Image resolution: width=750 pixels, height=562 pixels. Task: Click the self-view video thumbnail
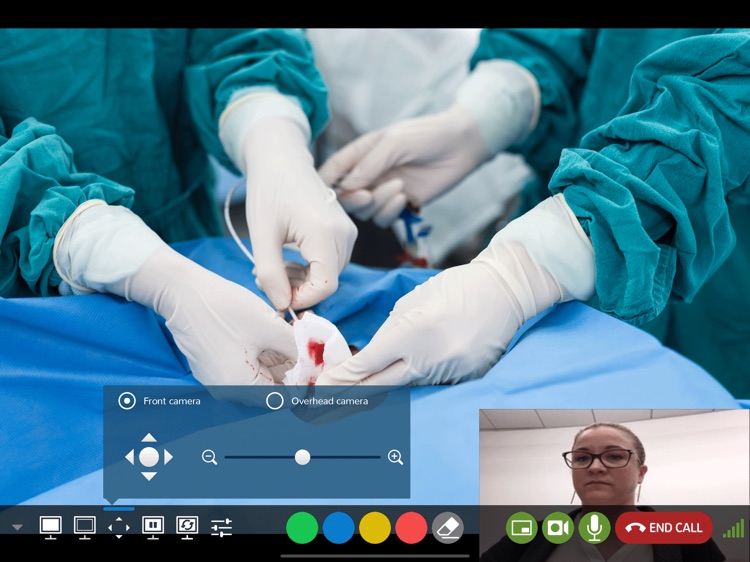pos(614,485)
